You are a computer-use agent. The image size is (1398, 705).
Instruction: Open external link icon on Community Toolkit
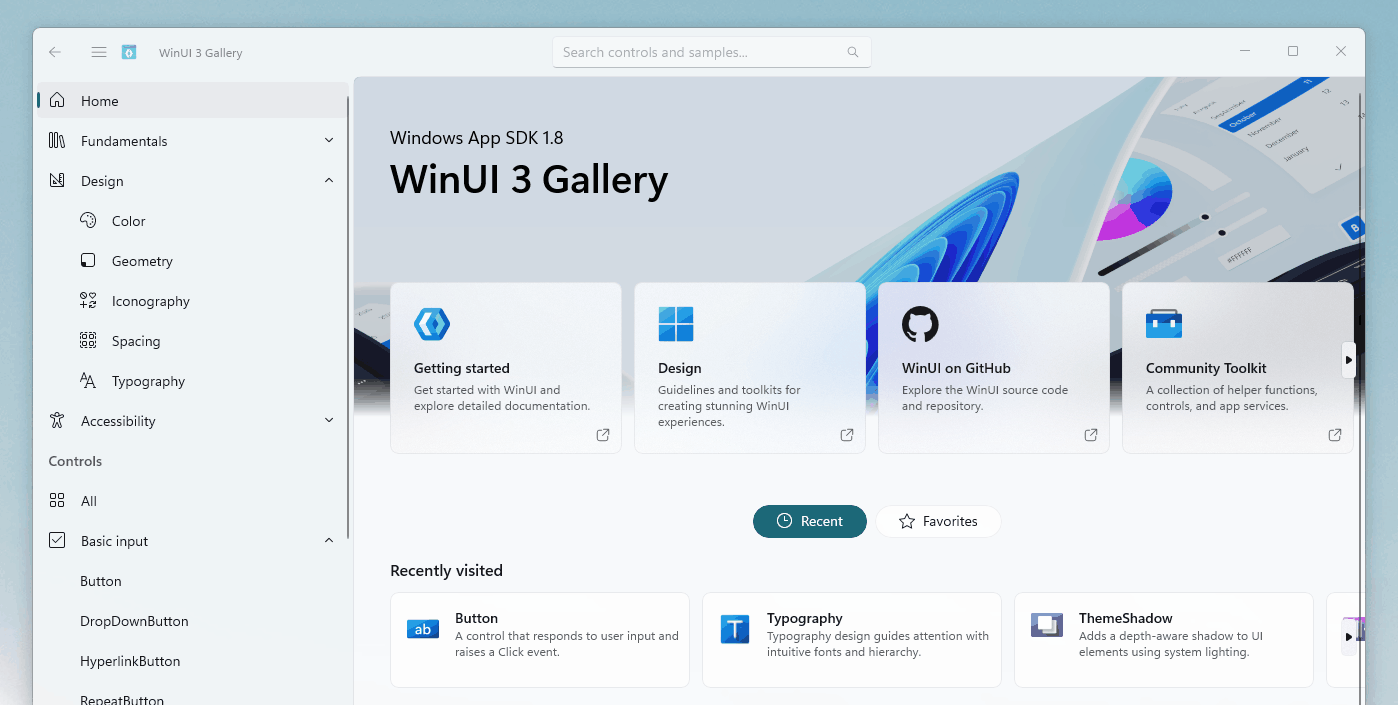[1335, 435]
